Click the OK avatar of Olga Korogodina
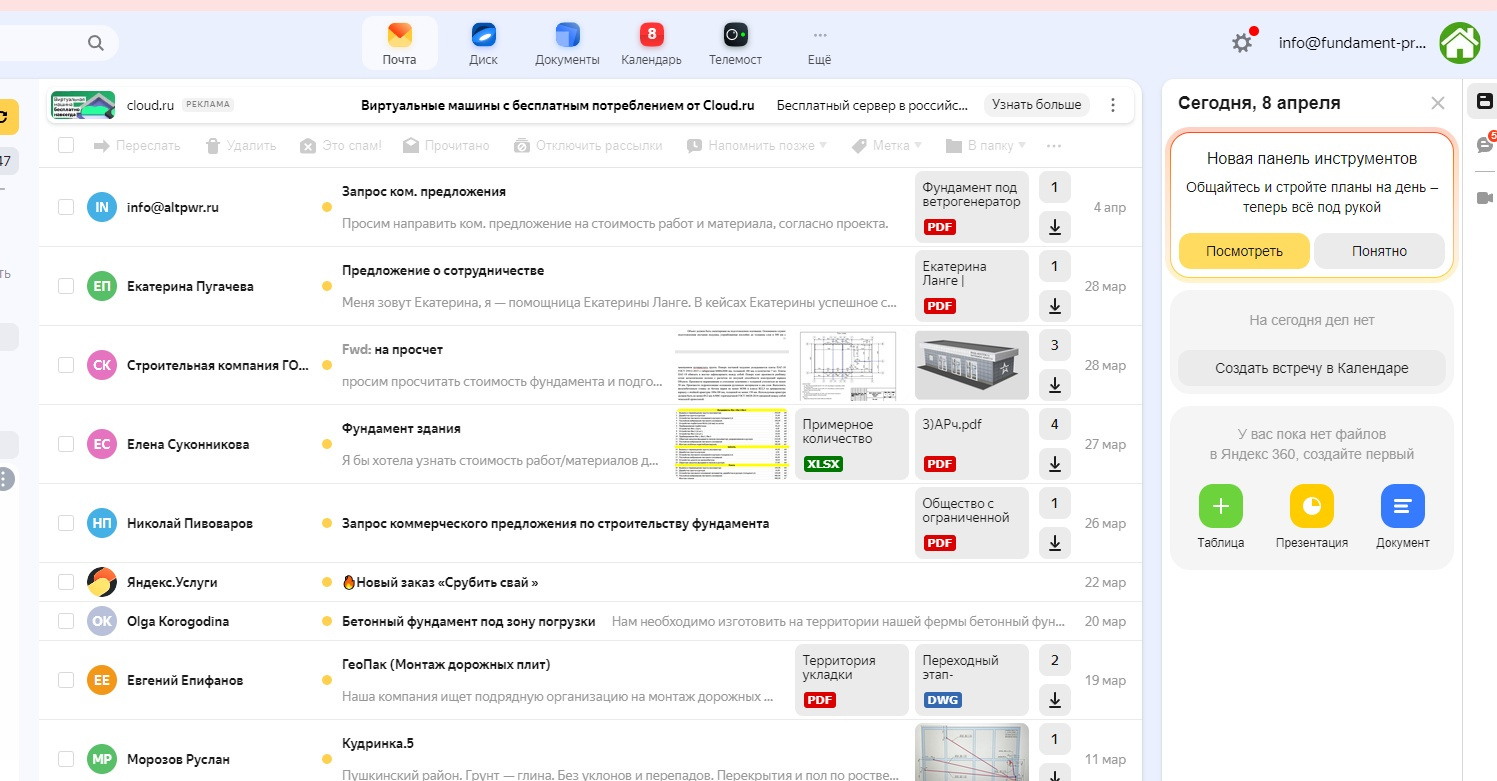Viewport: 1497px width, 781px height. pos(102,621)
